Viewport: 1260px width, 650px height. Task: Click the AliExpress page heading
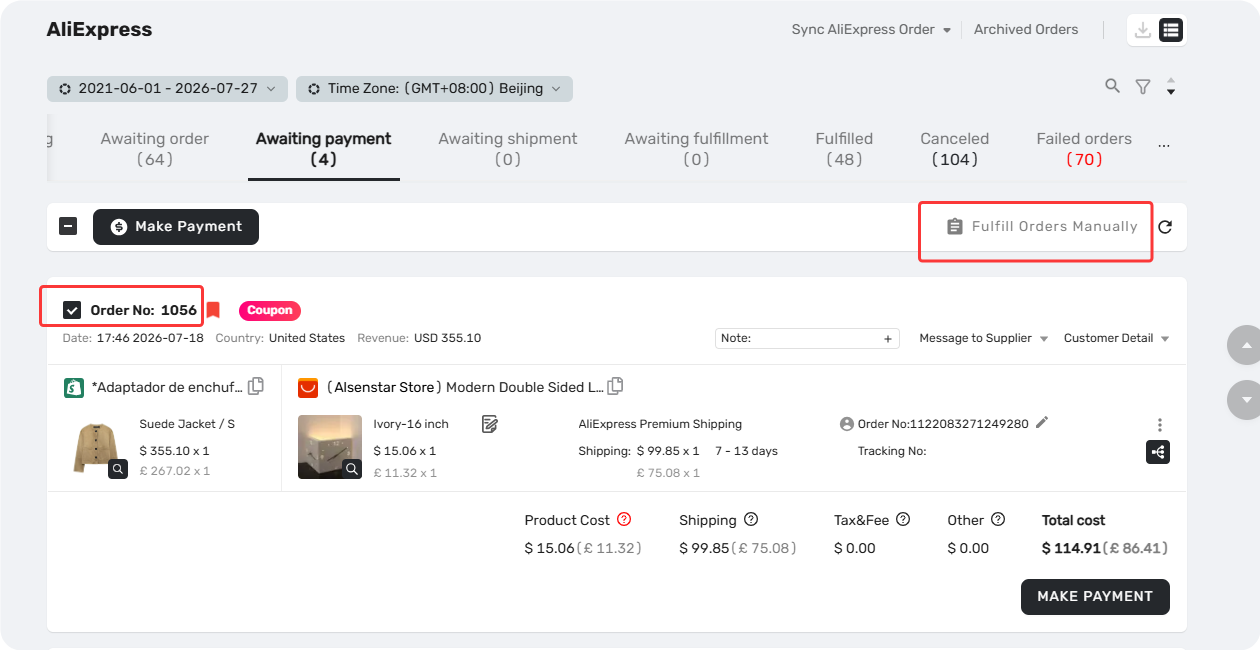[99, 29]
